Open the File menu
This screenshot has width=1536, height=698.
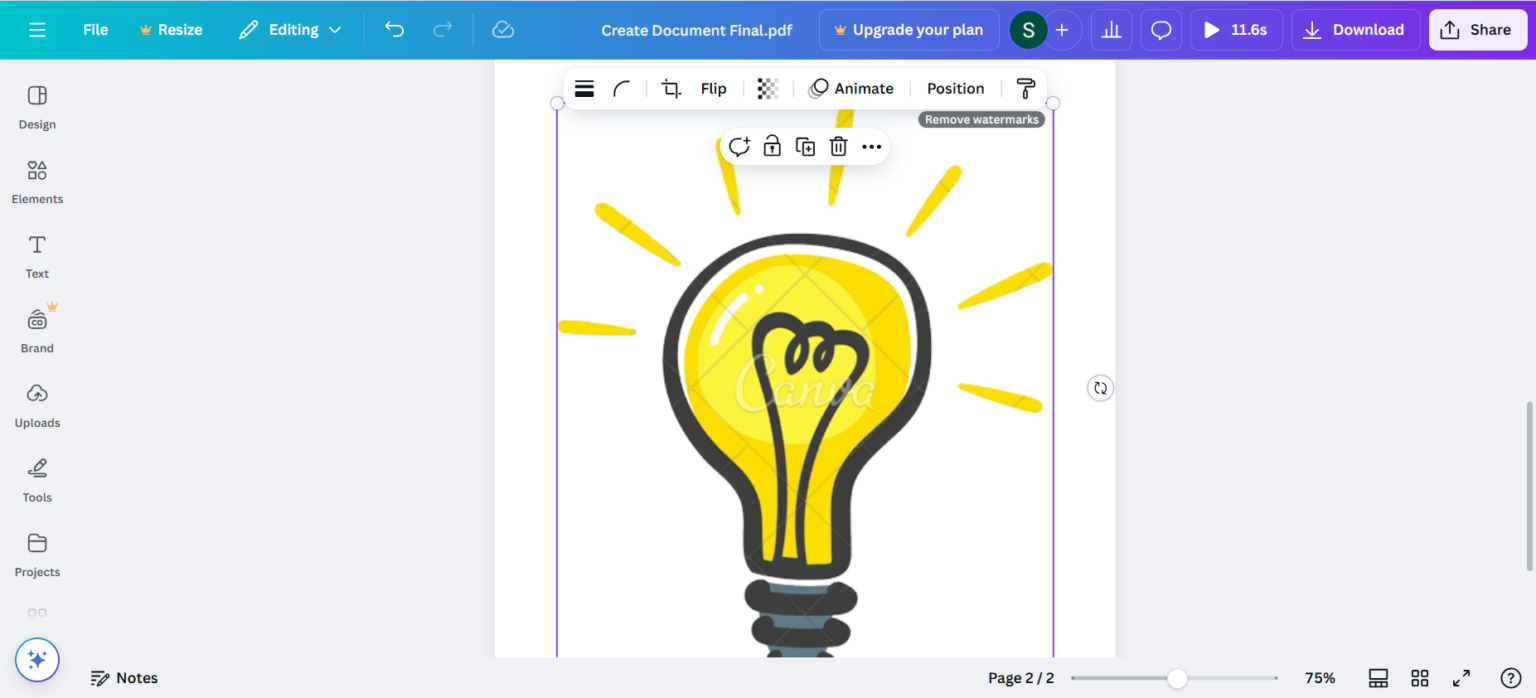(x=95, y=30)
